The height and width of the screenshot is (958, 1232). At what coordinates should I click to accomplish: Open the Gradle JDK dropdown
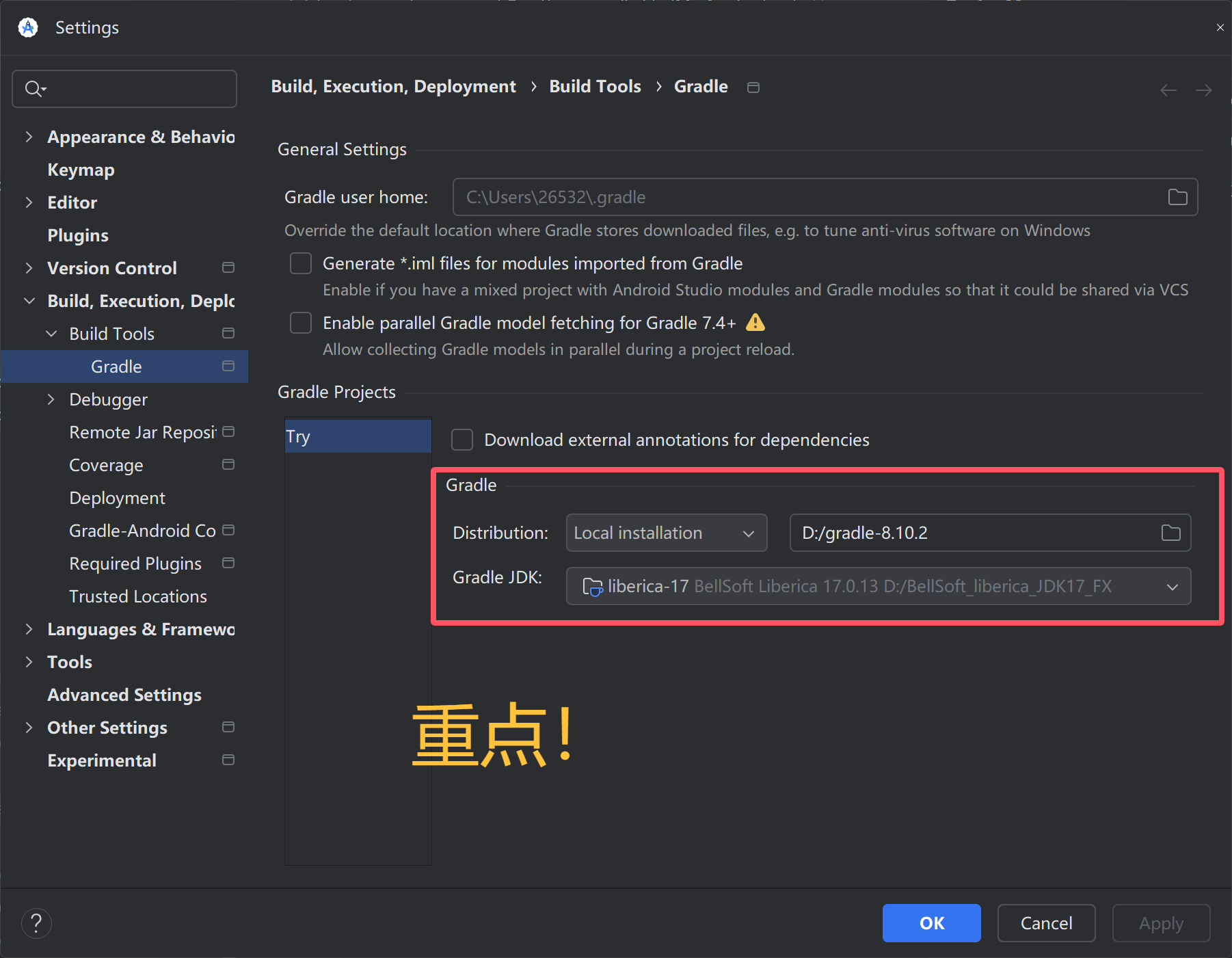879,587
